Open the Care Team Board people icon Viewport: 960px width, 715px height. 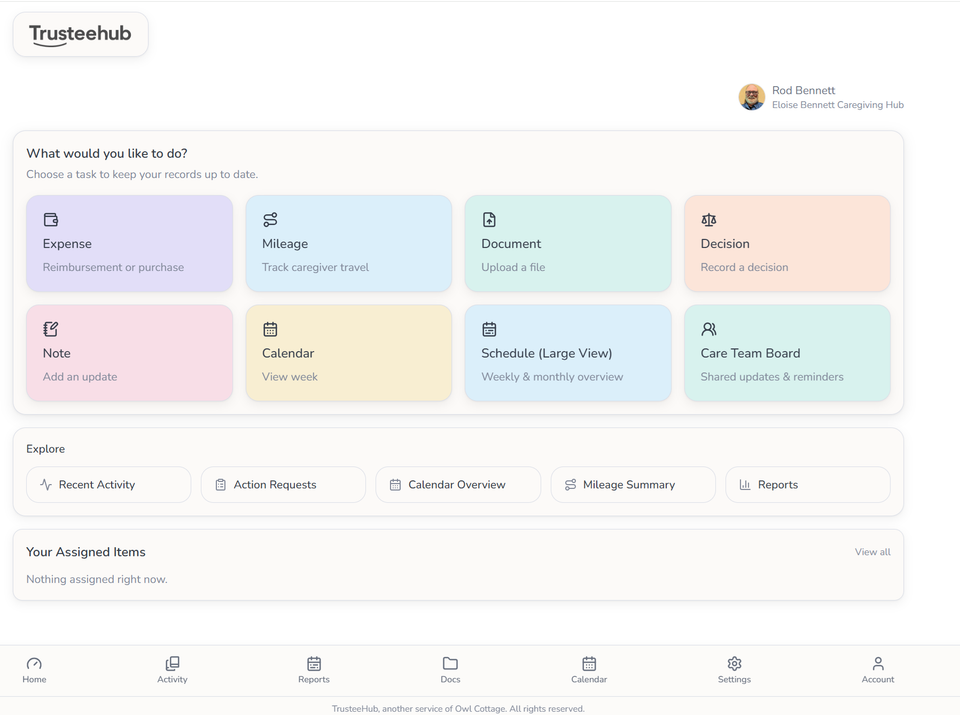click(708, 329)
